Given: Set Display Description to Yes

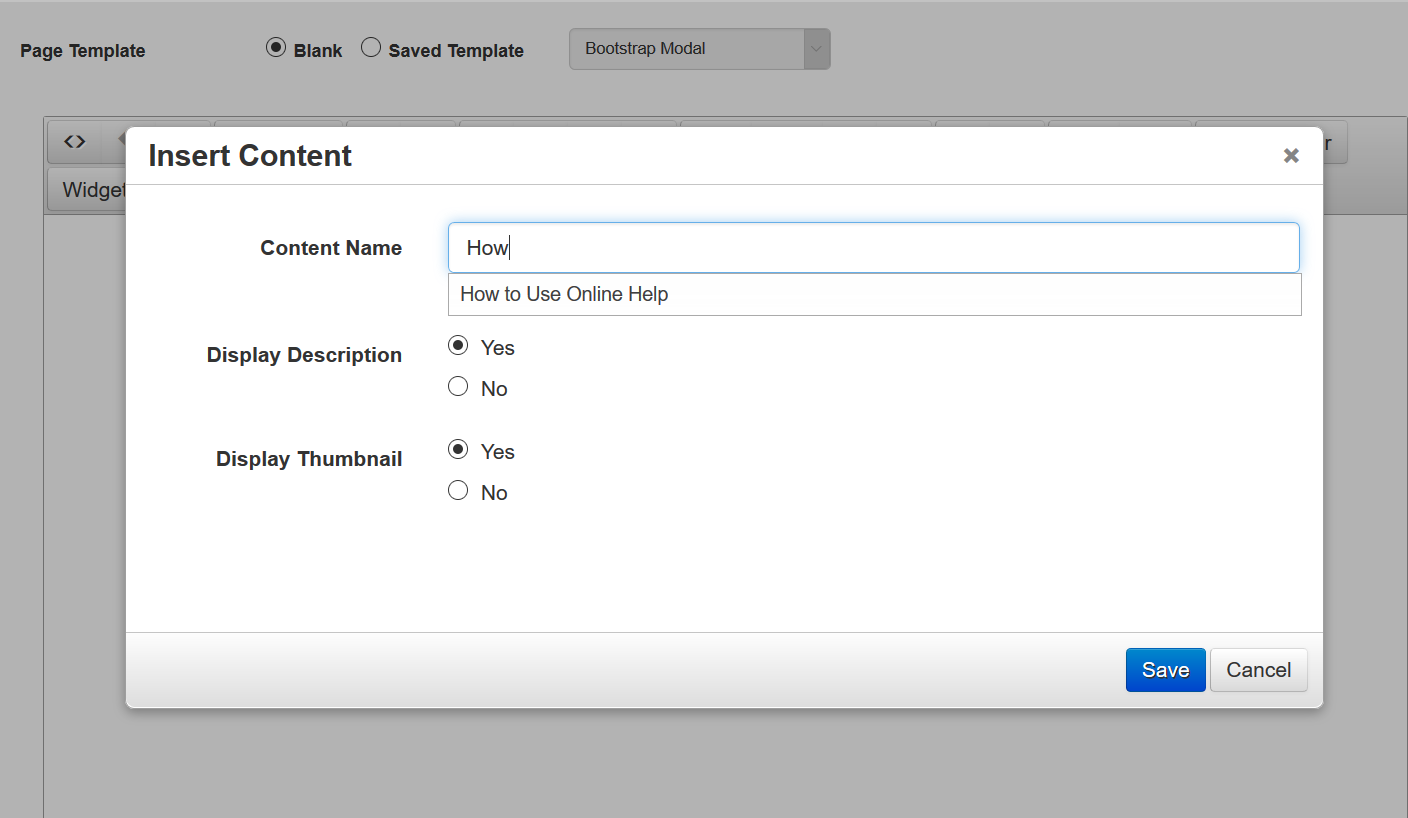Looking at the screenshot, I should [458, 346].
